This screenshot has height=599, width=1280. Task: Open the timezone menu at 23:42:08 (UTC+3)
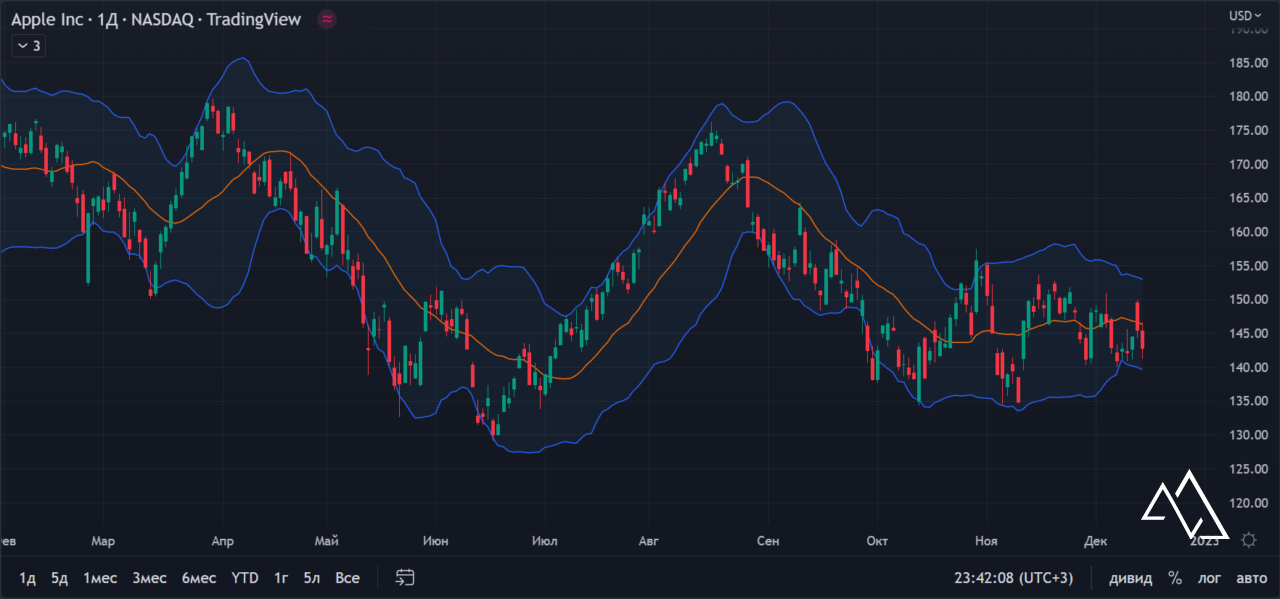point(1011,578)
